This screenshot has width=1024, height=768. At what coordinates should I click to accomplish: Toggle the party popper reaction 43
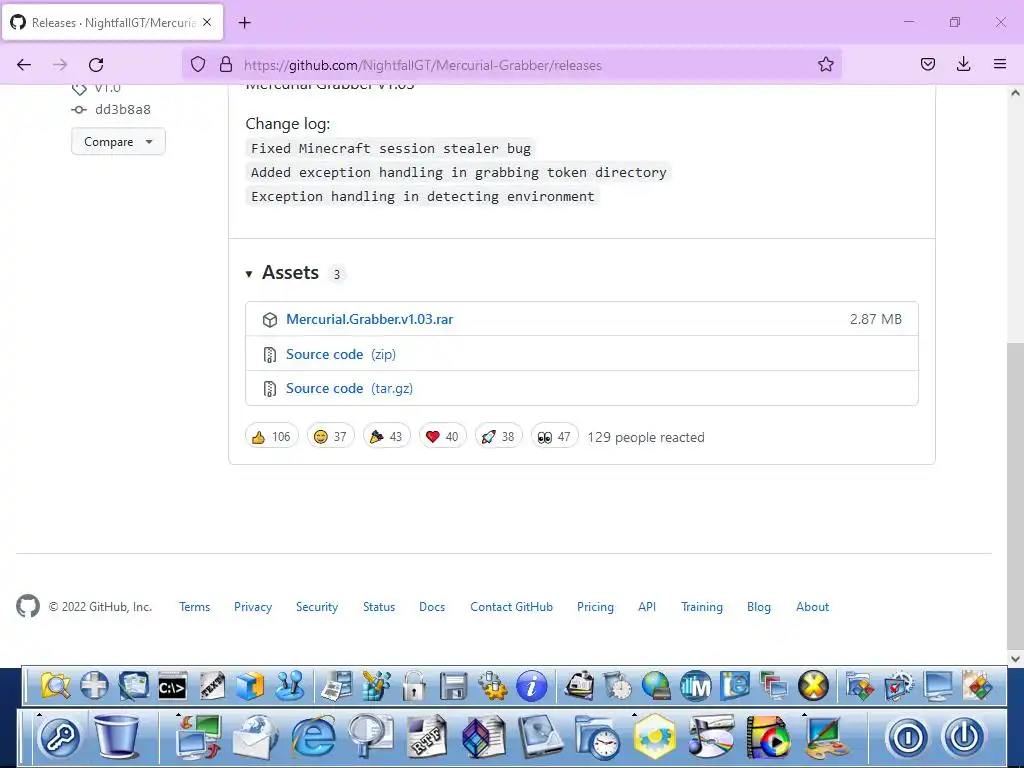[387, 436]
